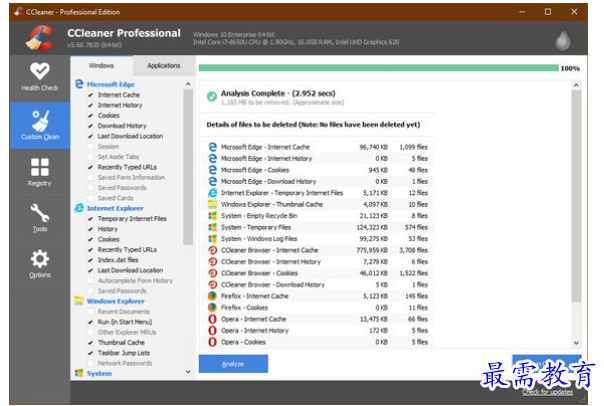Collapse the Microsoft Edge category

tap(80, 85)
